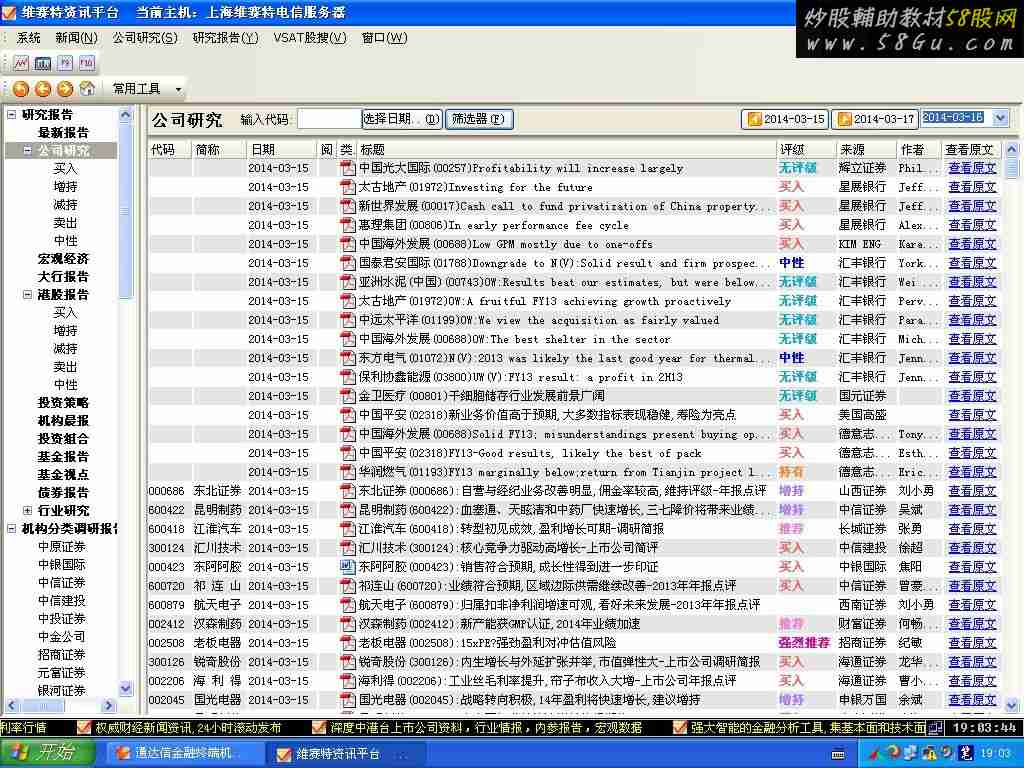This screenshot has height=768, width=1024.
Task: Select the 2014-03-17 date button
Action: pos(875,119)
